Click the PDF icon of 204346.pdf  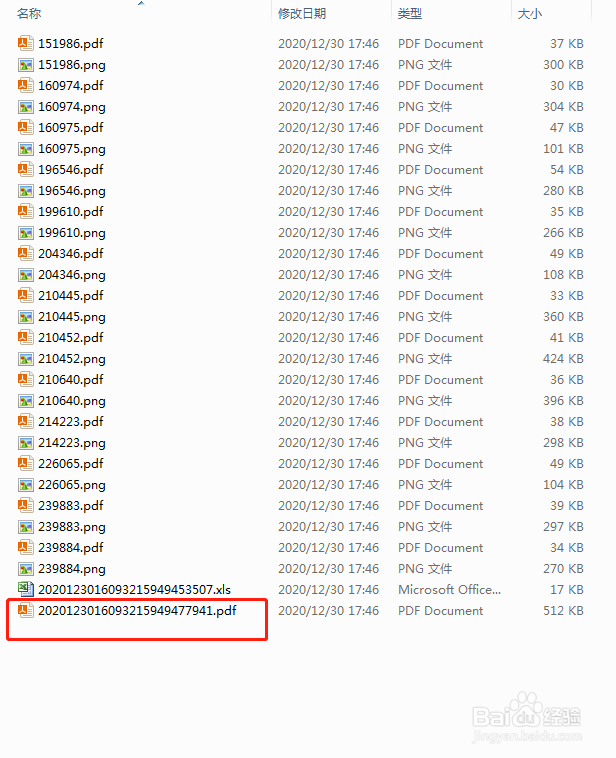(26, 254)
